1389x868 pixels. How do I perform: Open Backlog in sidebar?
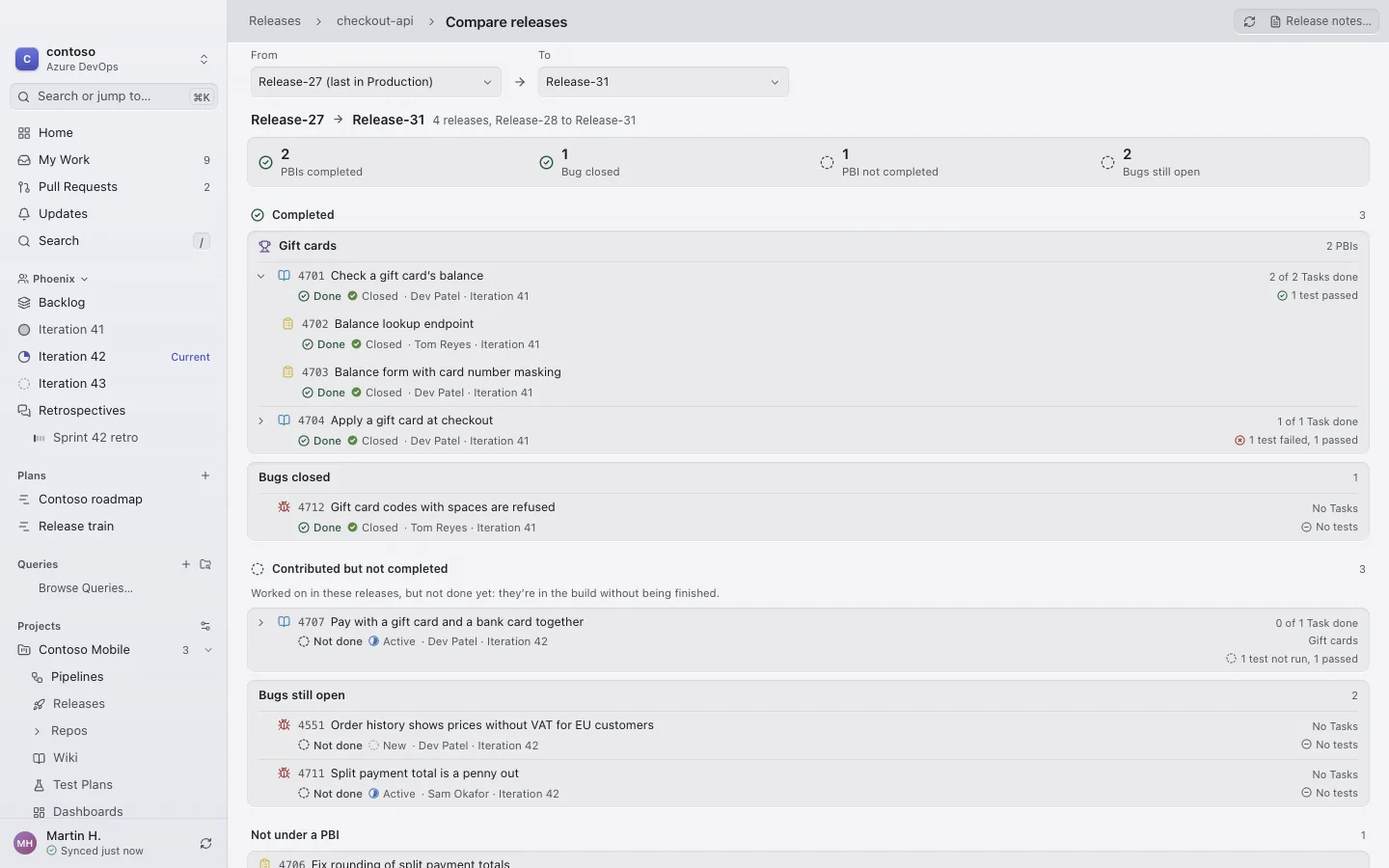tap(114, 303)
